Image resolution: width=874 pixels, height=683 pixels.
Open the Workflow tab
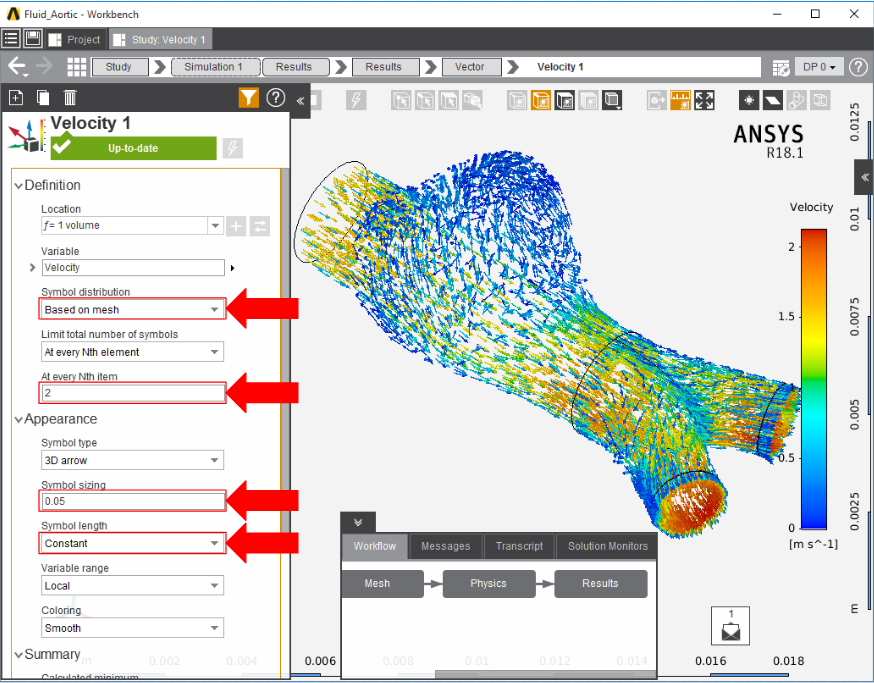(375, 546)
